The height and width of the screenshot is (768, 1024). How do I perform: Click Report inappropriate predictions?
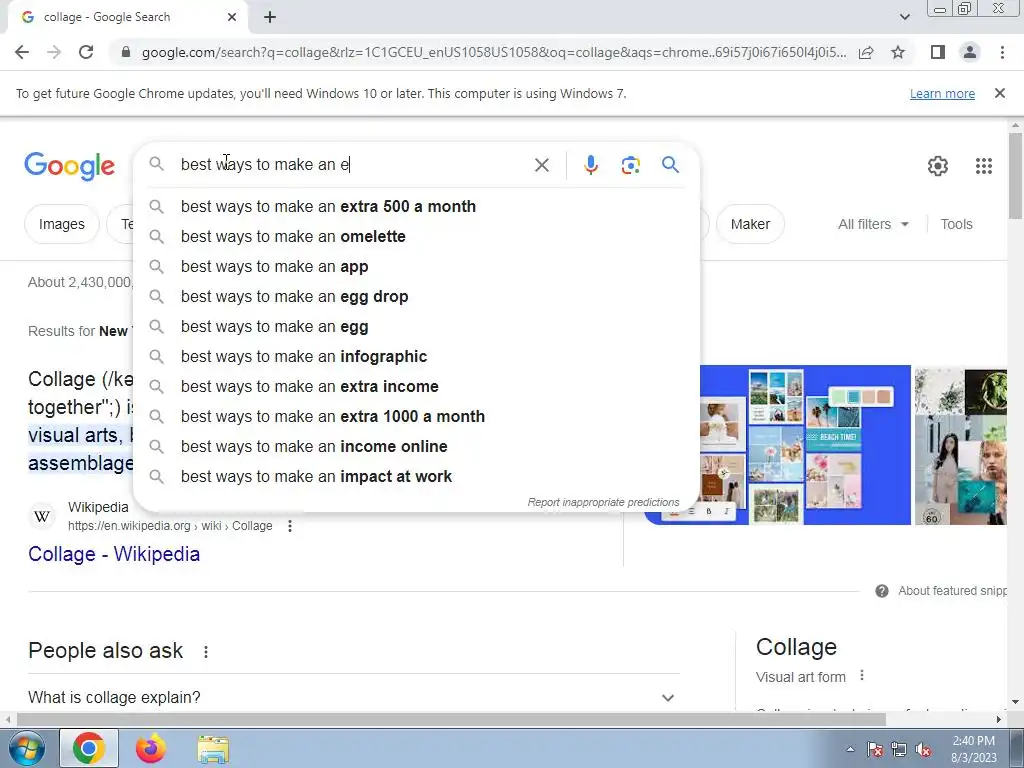click(603, 502)
